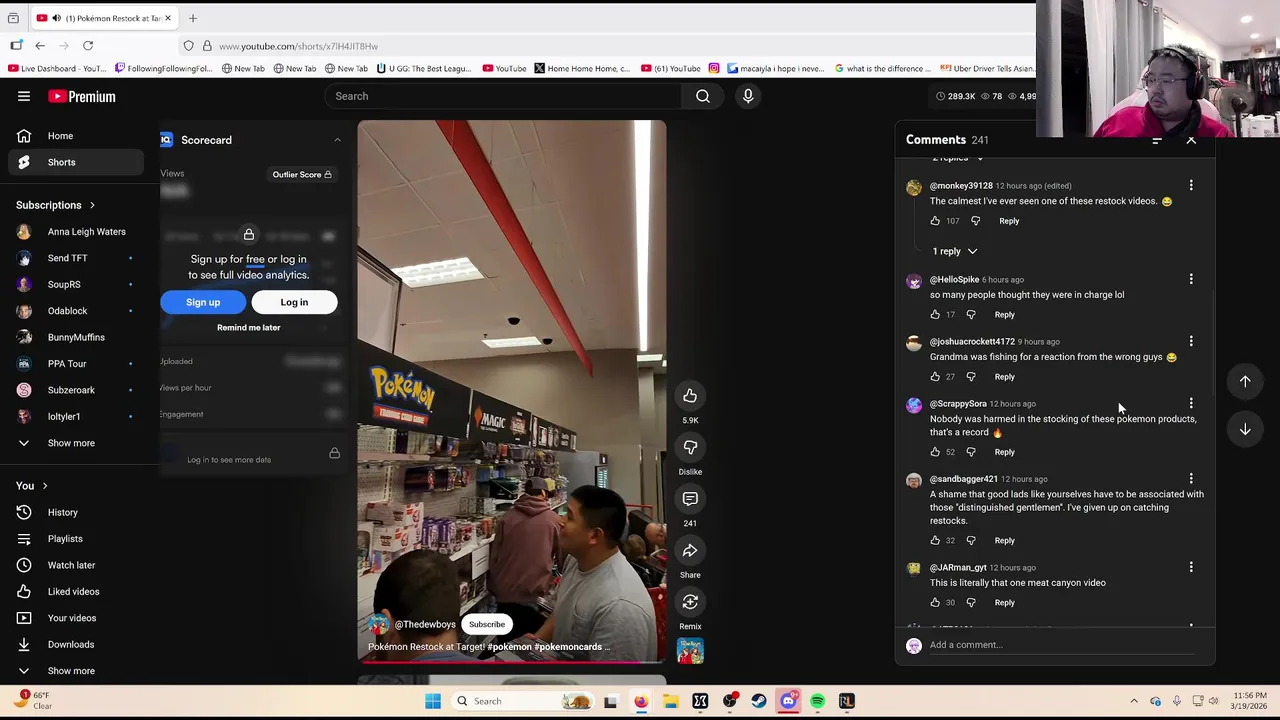Search with voice microphone icon
The image size is (1280, 720).
tap(748, 96)
